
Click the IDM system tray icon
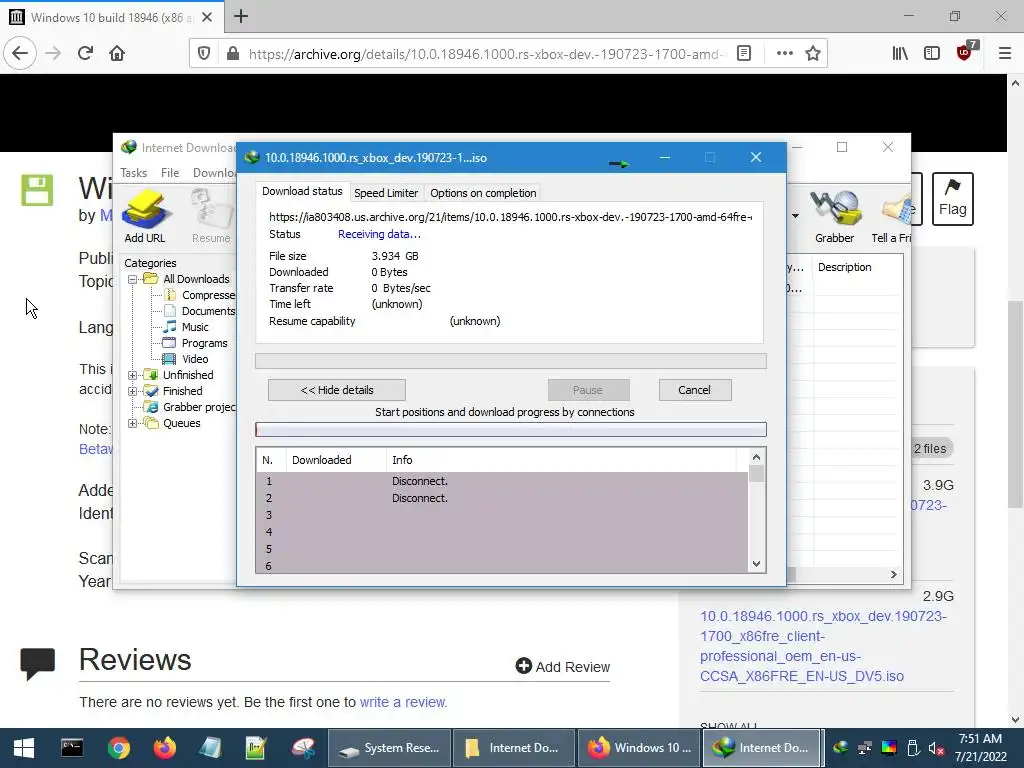click(840, 748)
